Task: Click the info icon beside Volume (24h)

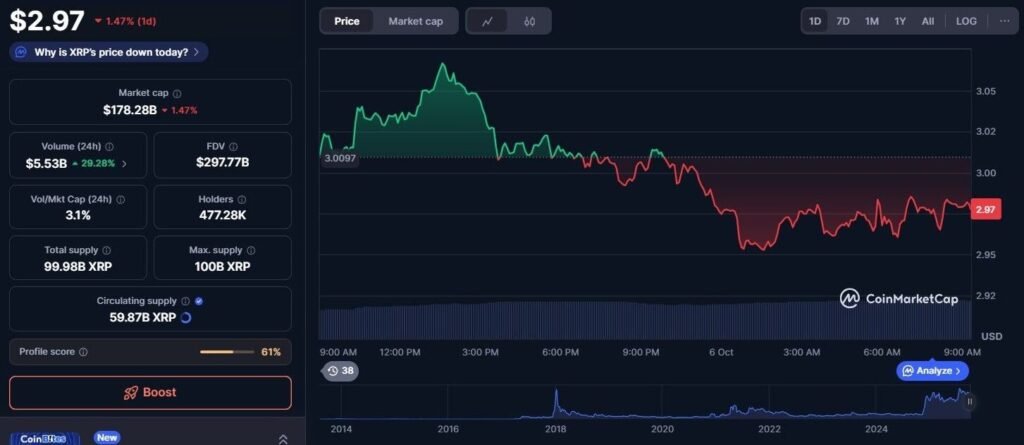Action: click(x=110, y=147)
